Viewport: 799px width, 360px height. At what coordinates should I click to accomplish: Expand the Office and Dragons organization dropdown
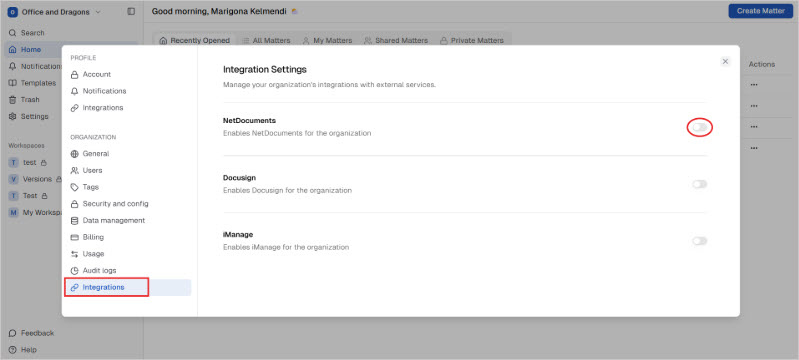click(54, 12)
